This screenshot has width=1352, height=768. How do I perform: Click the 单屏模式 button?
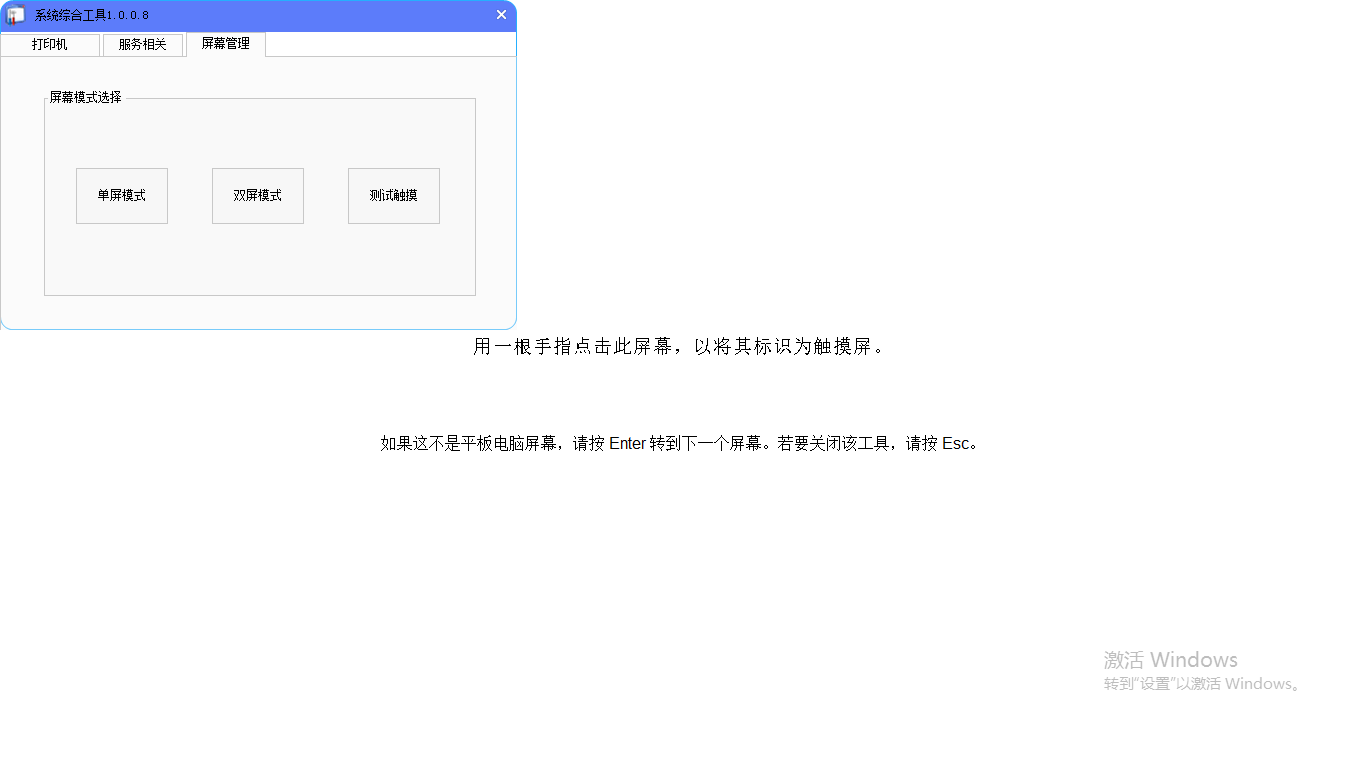[x=122, y=196]
